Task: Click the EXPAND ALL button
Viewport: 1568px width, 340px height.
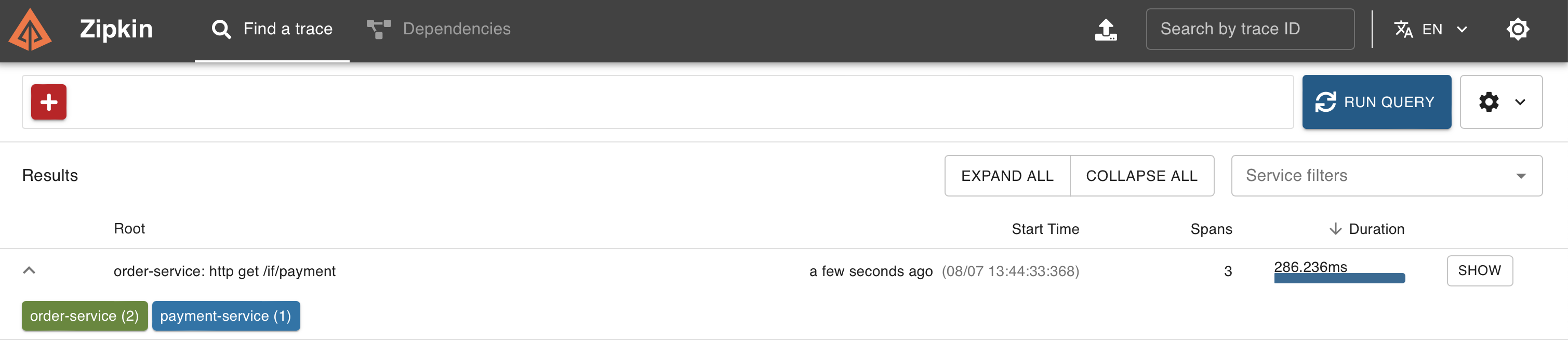Action: click(x=1007, y=176)
